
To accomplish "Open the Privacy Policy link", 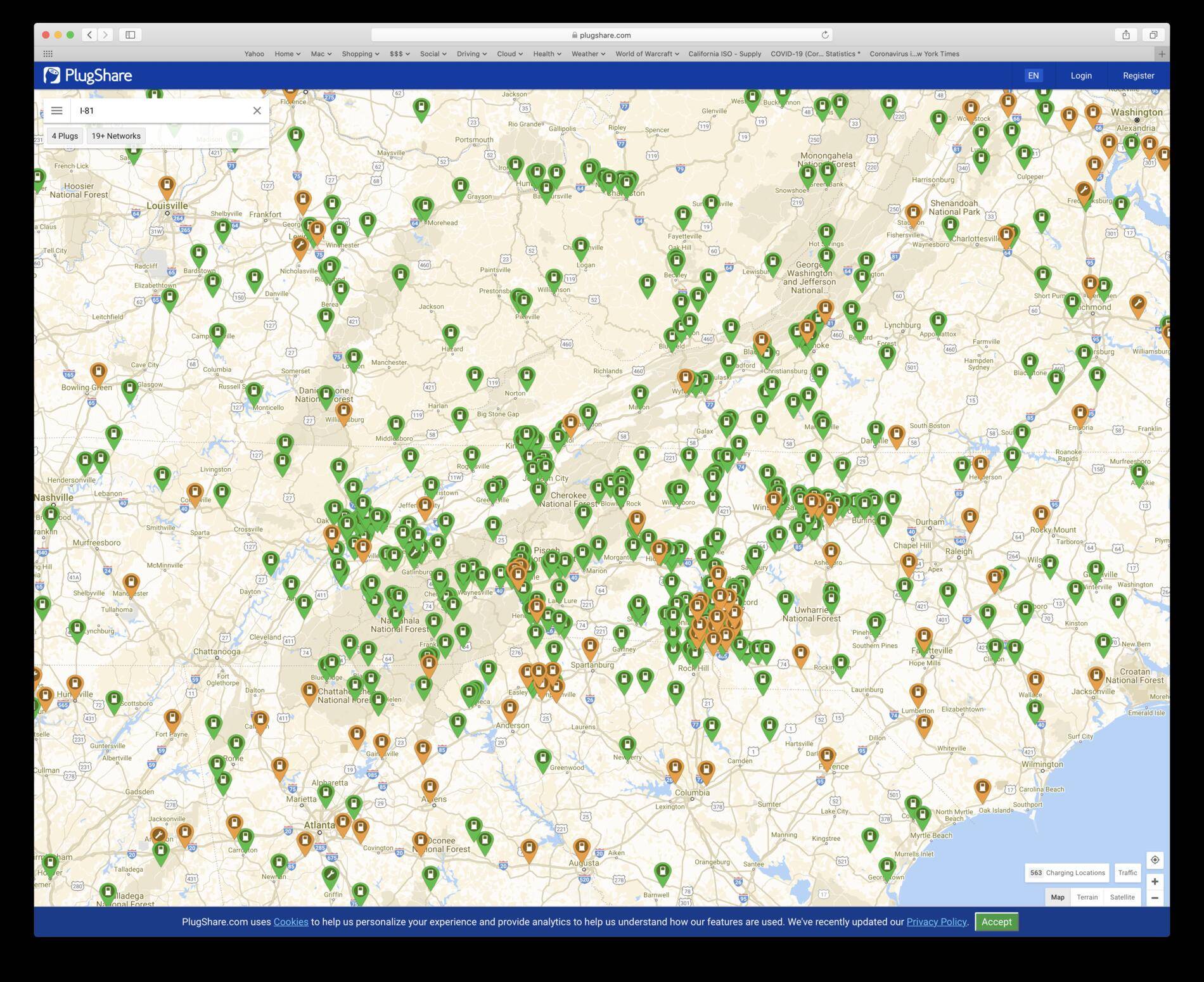I will click(x=936, y=922).
